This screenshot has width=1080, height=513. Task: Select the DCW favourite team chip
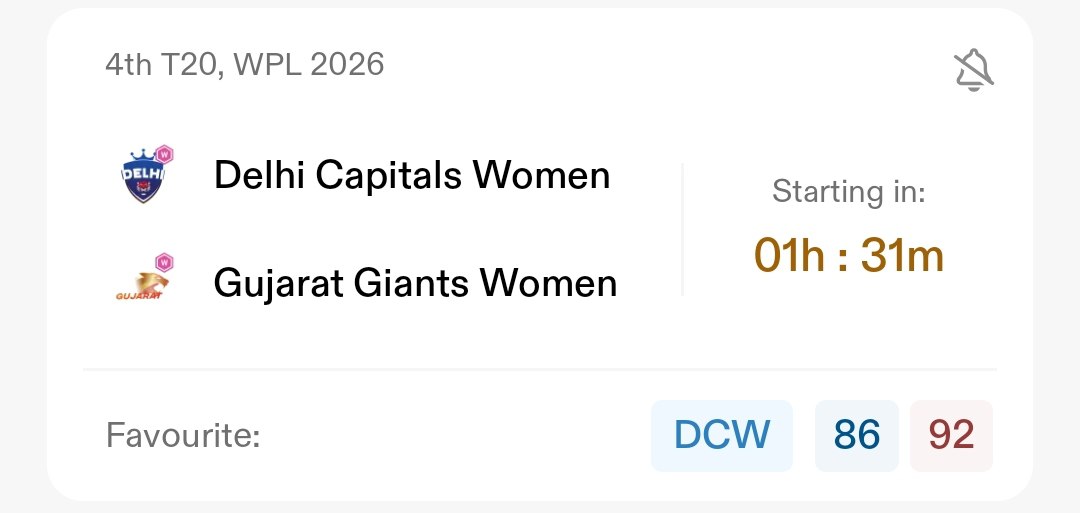722,435
